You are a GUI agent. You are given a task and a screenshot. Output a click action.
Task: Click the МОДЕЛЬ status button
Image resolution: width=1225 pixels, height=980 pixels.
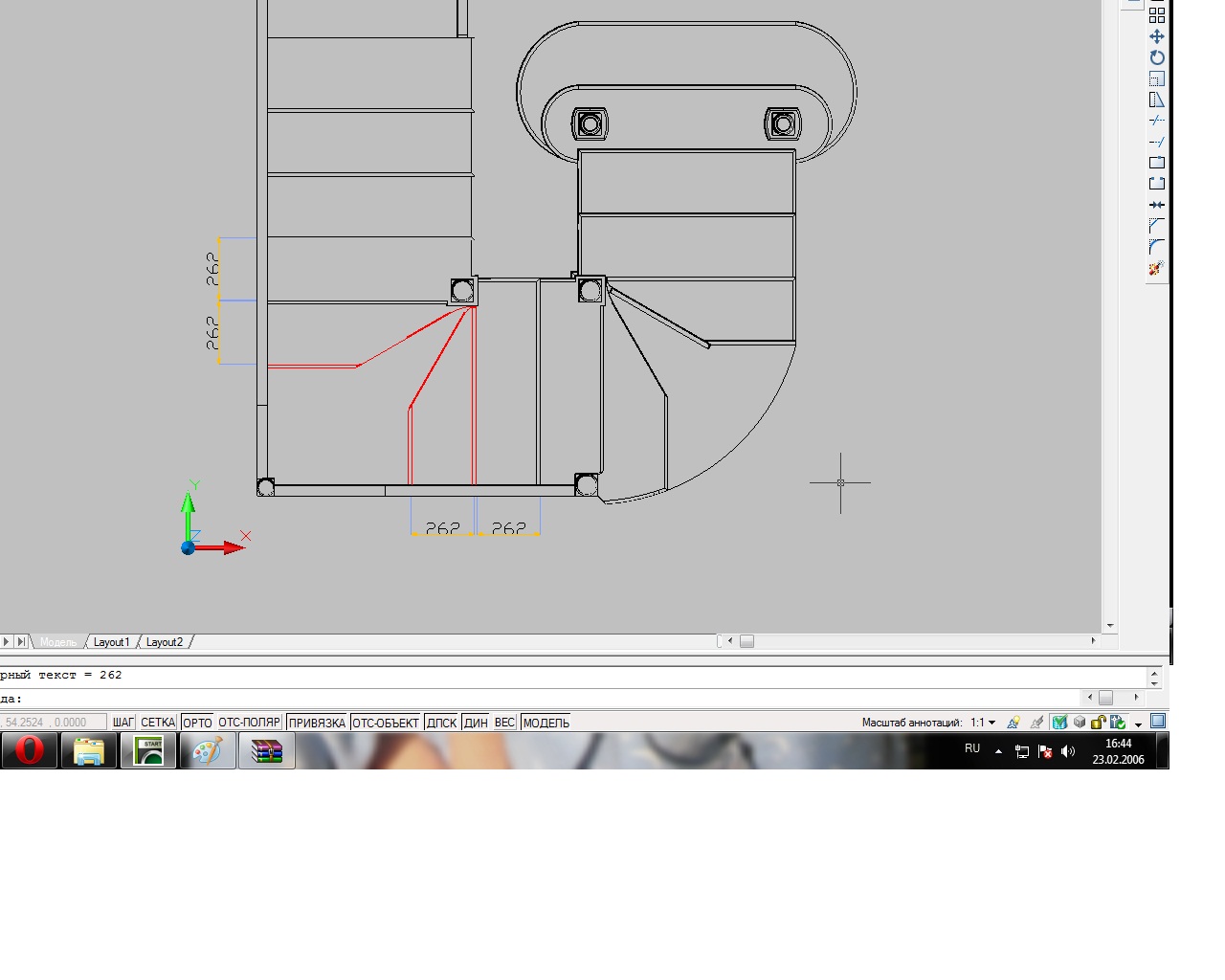pyautogui.click(x=546, y=723)
